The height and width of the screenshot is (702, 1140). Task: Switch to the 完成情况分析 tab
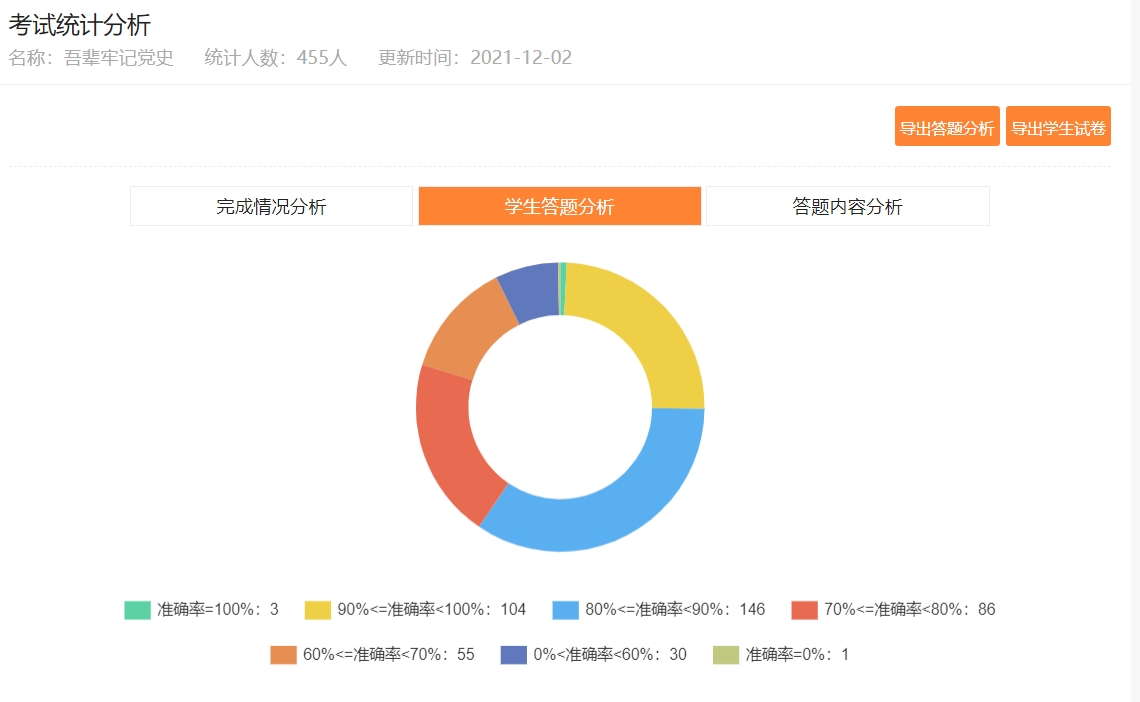271,206
